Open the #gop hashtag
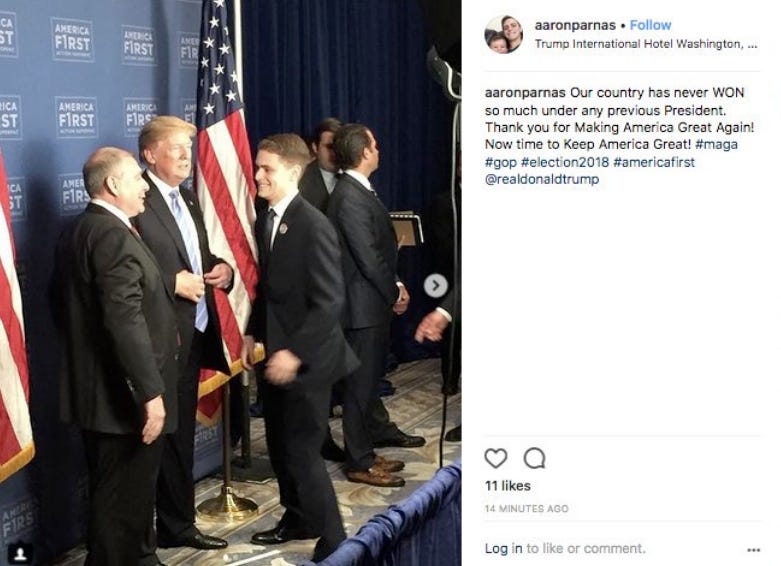 tap(501, 162)
